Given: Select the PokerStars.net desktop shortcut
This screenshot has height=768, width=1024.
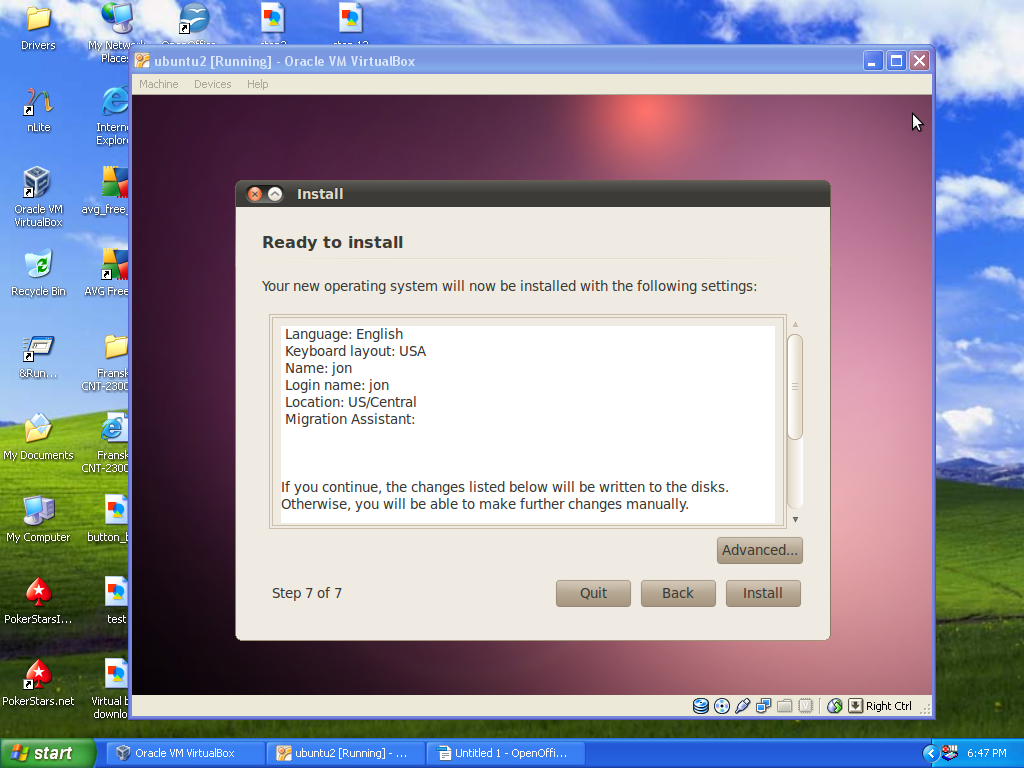Looking at the screenshot, I should point(38,683).
